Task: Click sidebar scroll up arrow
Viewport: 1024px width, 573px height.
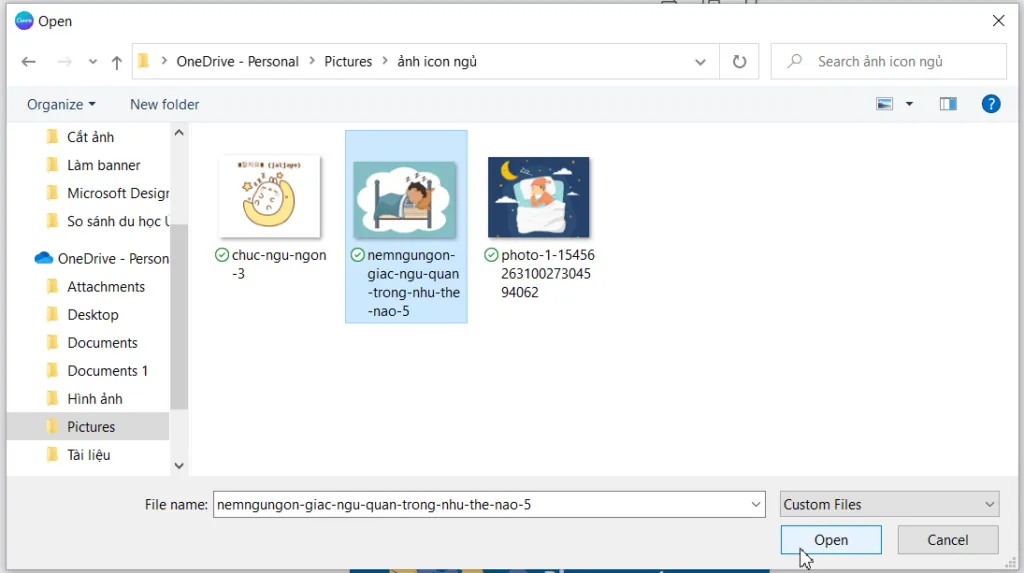Action: [179, 133]
